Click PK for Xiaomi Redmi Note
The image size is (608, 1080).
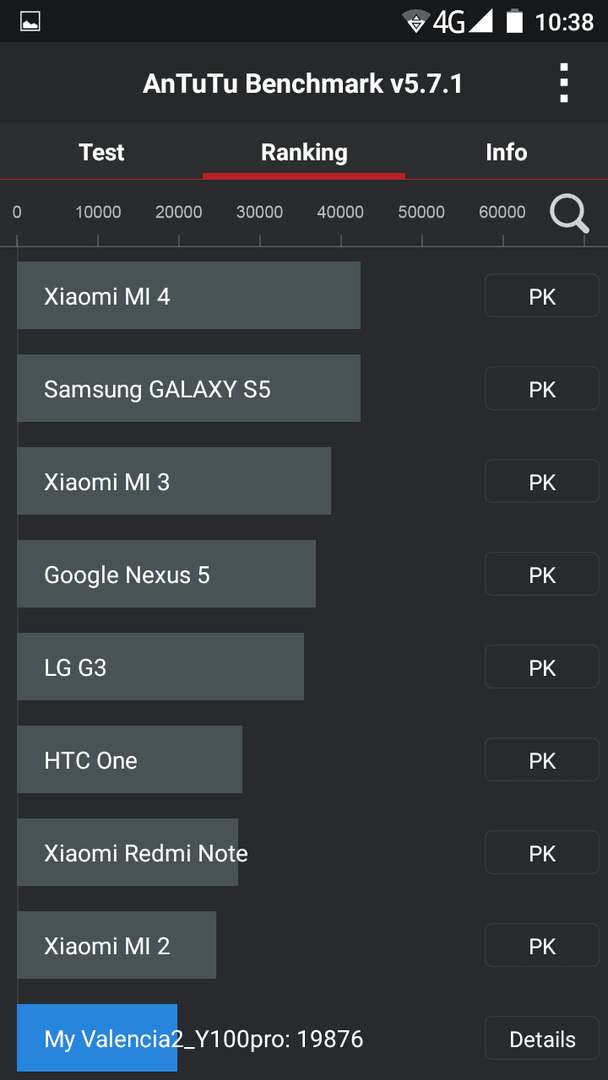click(542, 853)
